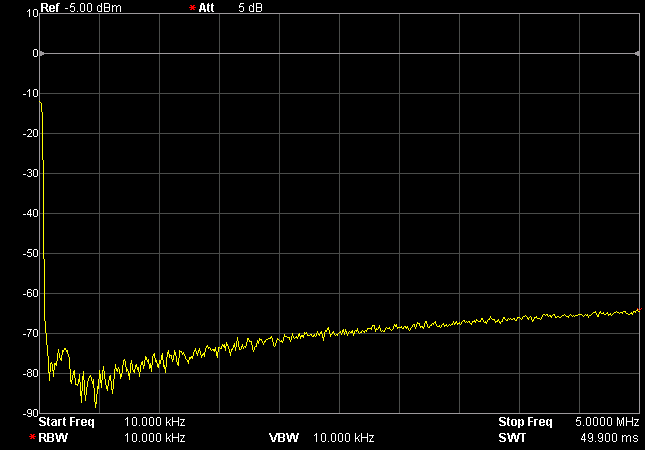Click the VBW label
This screenshot has height=450, width=645.
click(284, 437)
